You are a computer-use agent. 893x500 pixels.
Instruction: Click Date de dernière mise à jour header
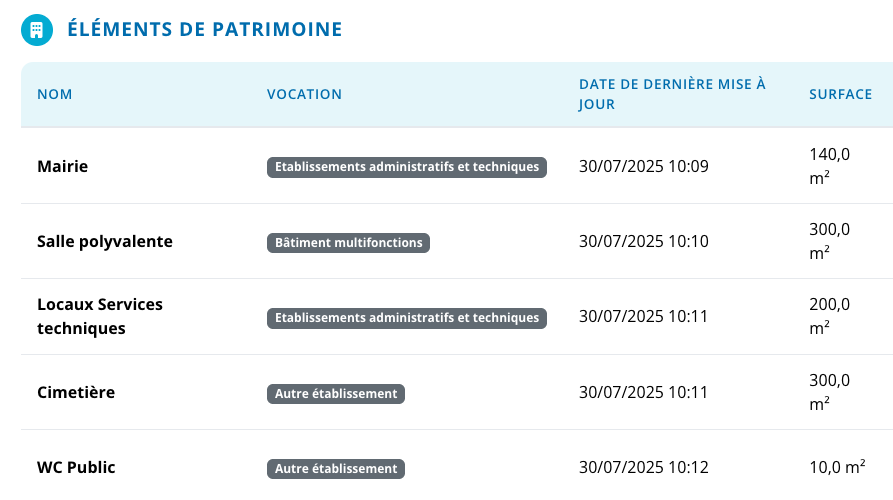click(x=672, y=94)
